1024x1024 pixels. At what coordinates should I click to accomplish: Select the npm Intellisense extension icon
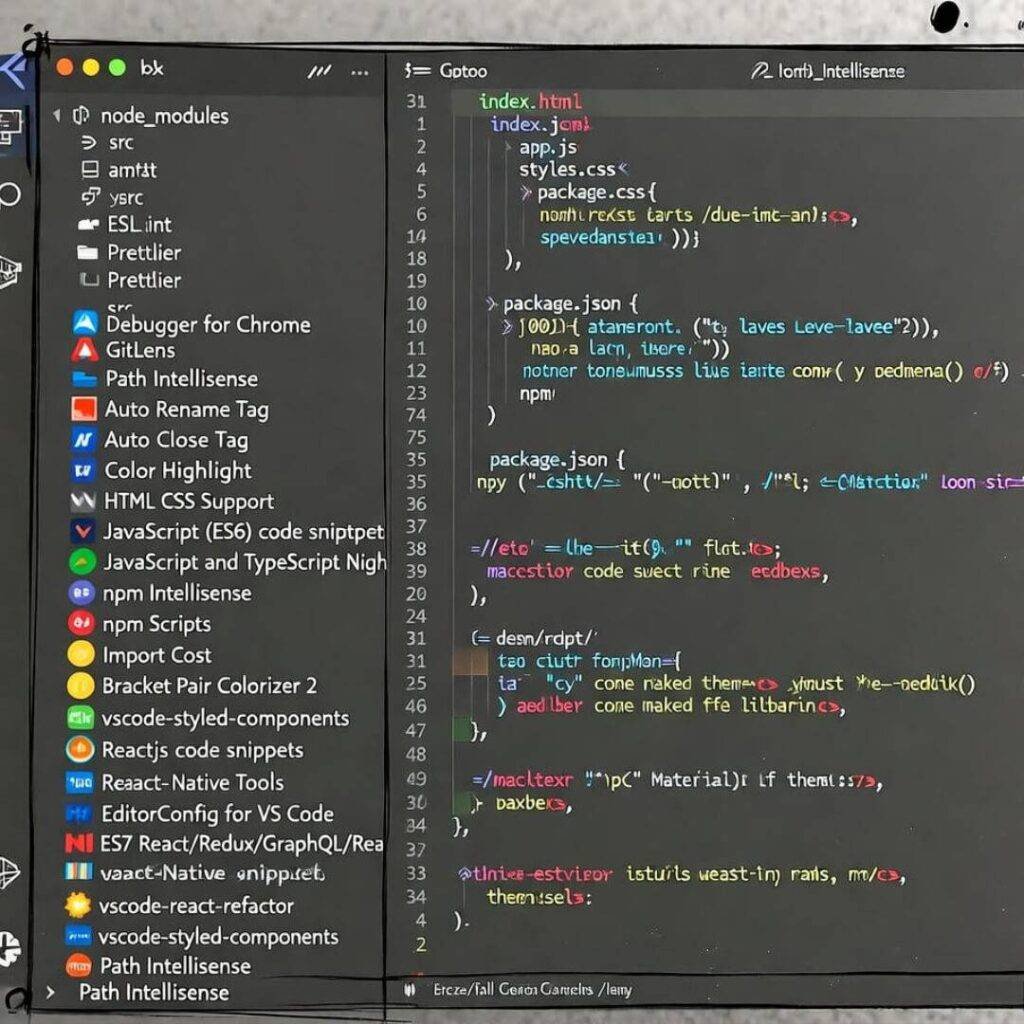[85, 593]
